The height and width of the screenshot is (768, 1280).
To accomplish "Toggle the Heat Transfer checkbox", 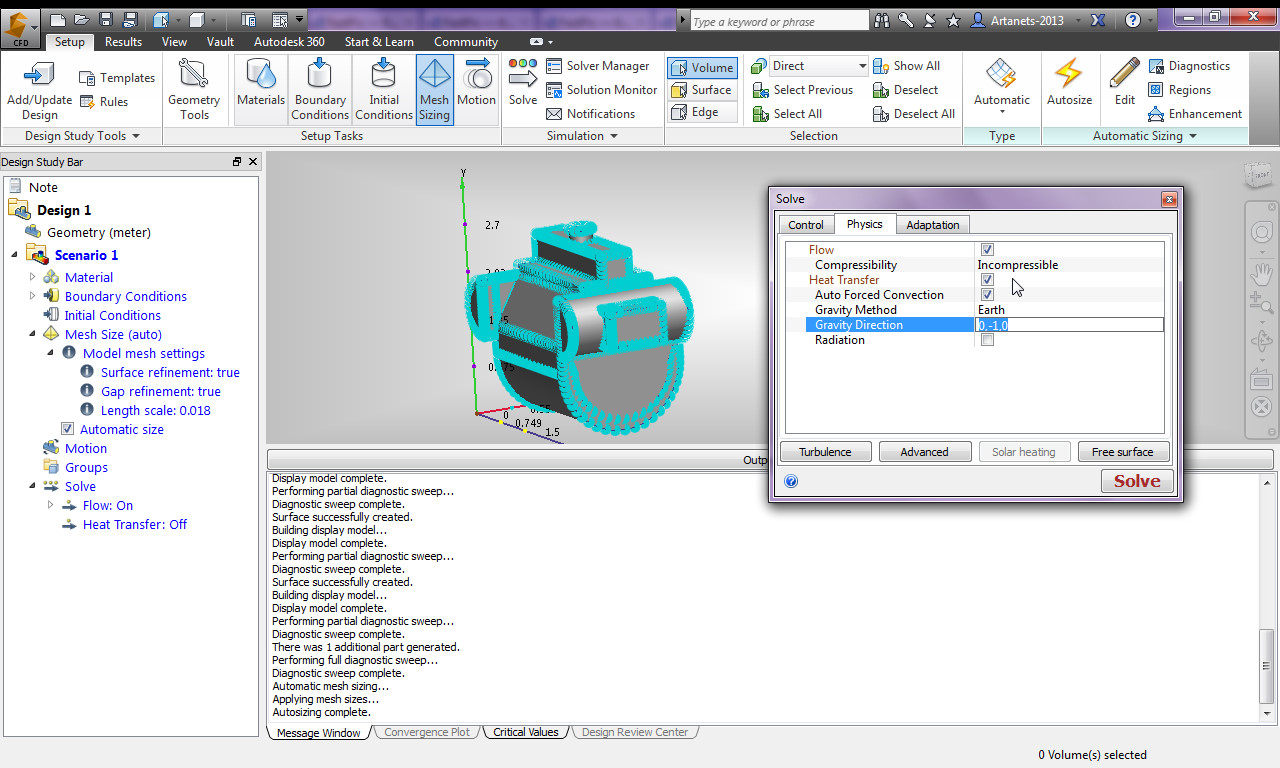I will pyautogui.click(x=987, y=280).
